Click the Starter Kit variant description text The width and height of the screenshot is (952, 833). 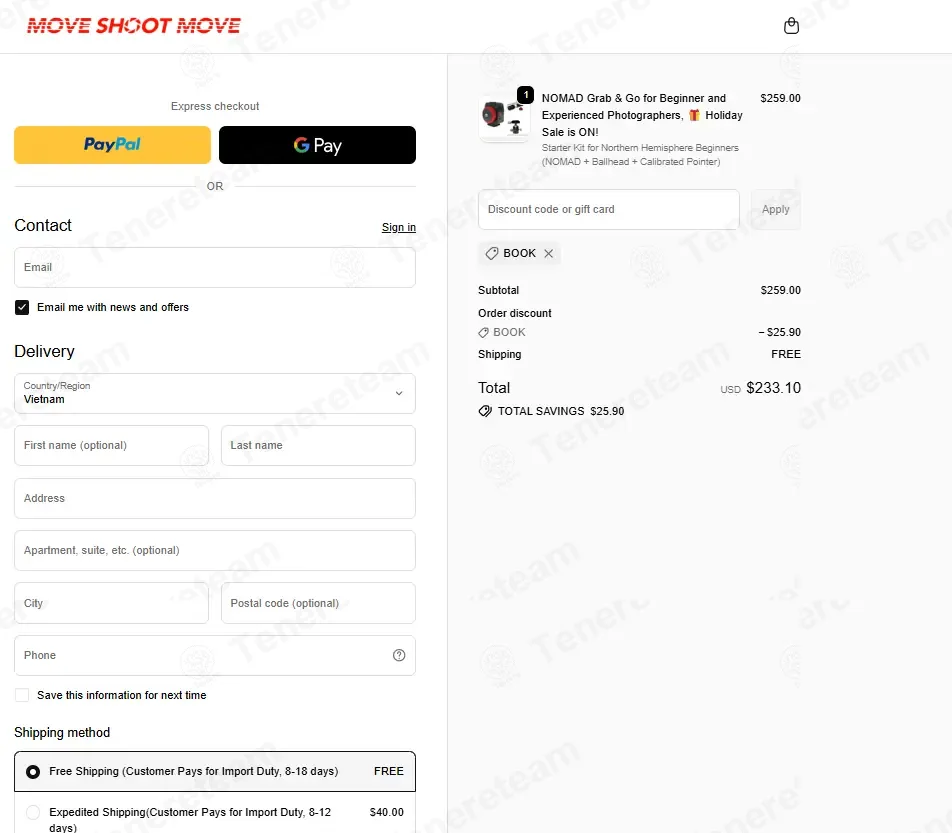coord(640,155)
